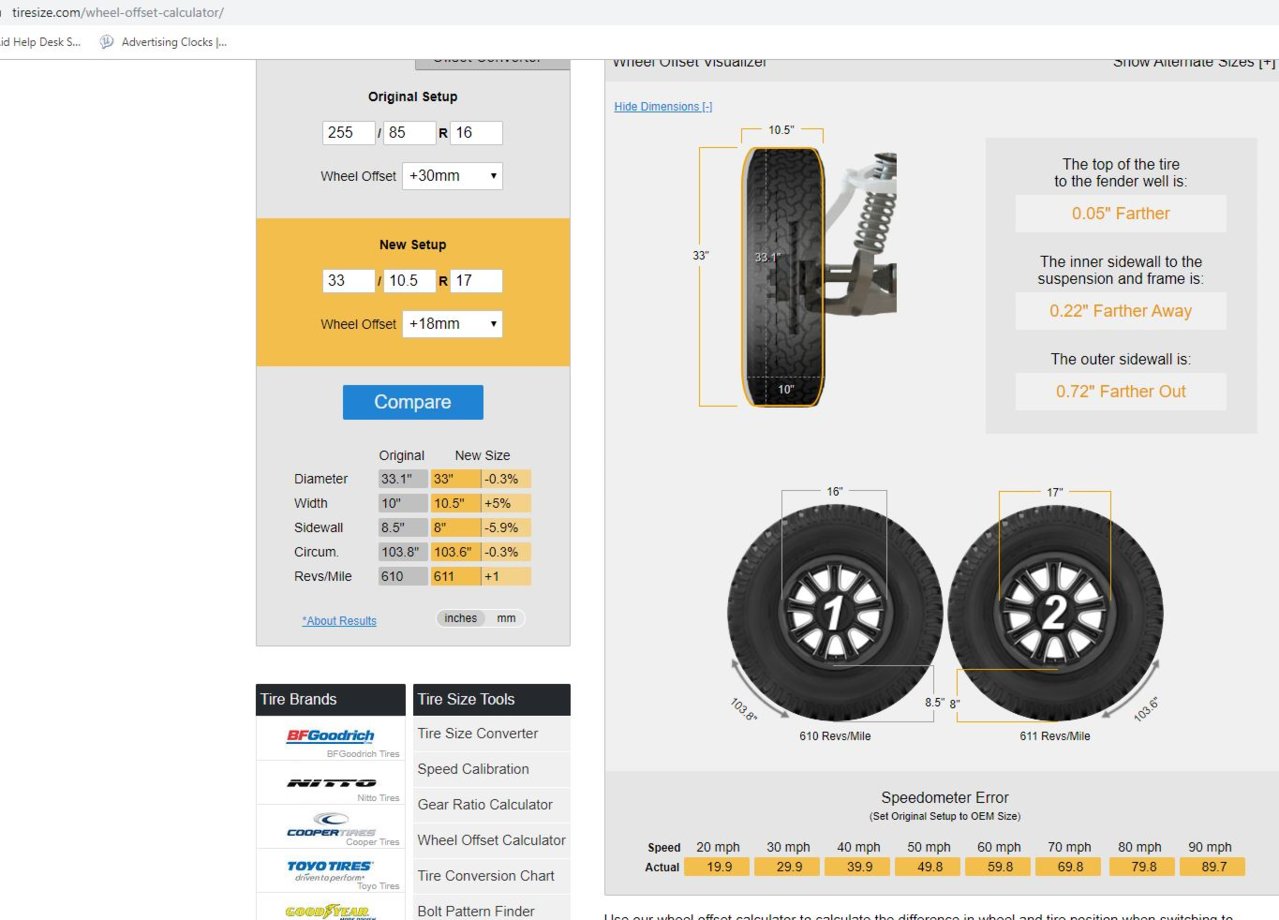Click the Diameter new size 33" cell

click(x=456, y=479)
